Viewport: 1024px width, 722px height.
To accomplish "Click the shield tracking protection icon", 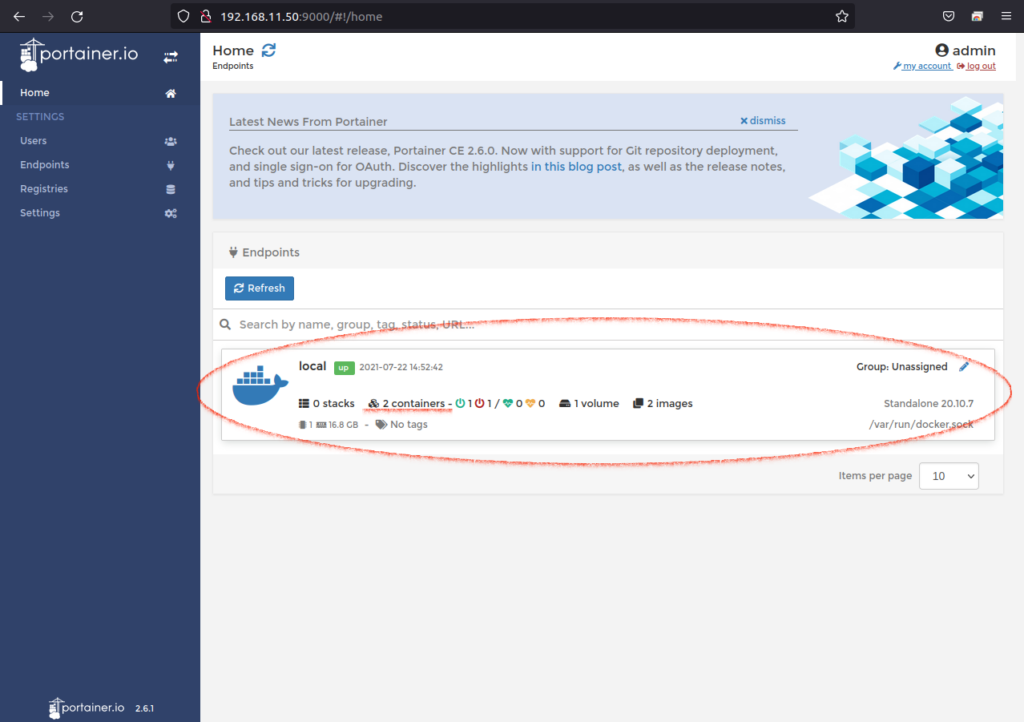I will [x=184, y=16].
